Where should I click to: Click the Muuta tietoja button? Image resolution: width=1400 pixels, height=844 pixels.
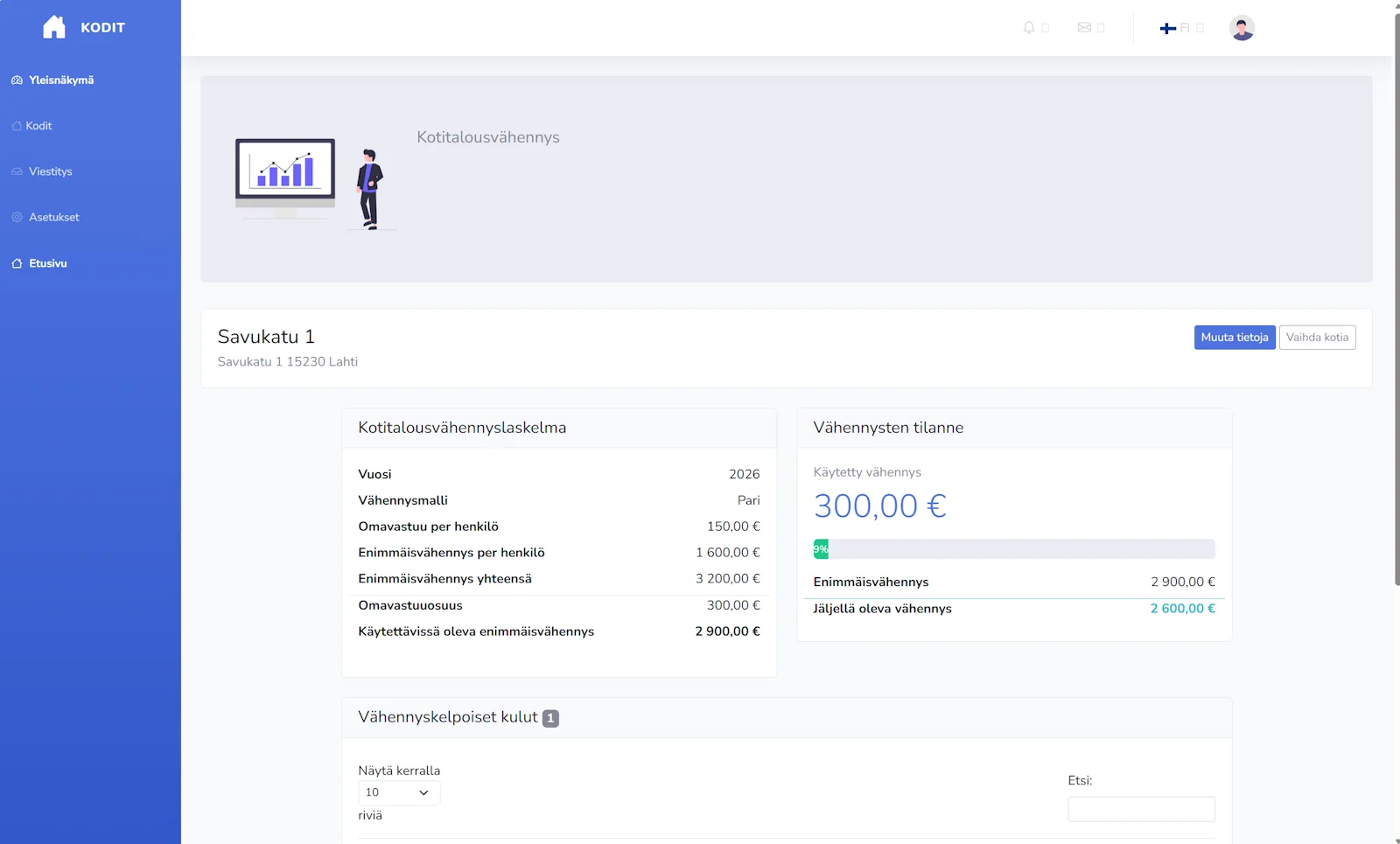point(1235,338)
